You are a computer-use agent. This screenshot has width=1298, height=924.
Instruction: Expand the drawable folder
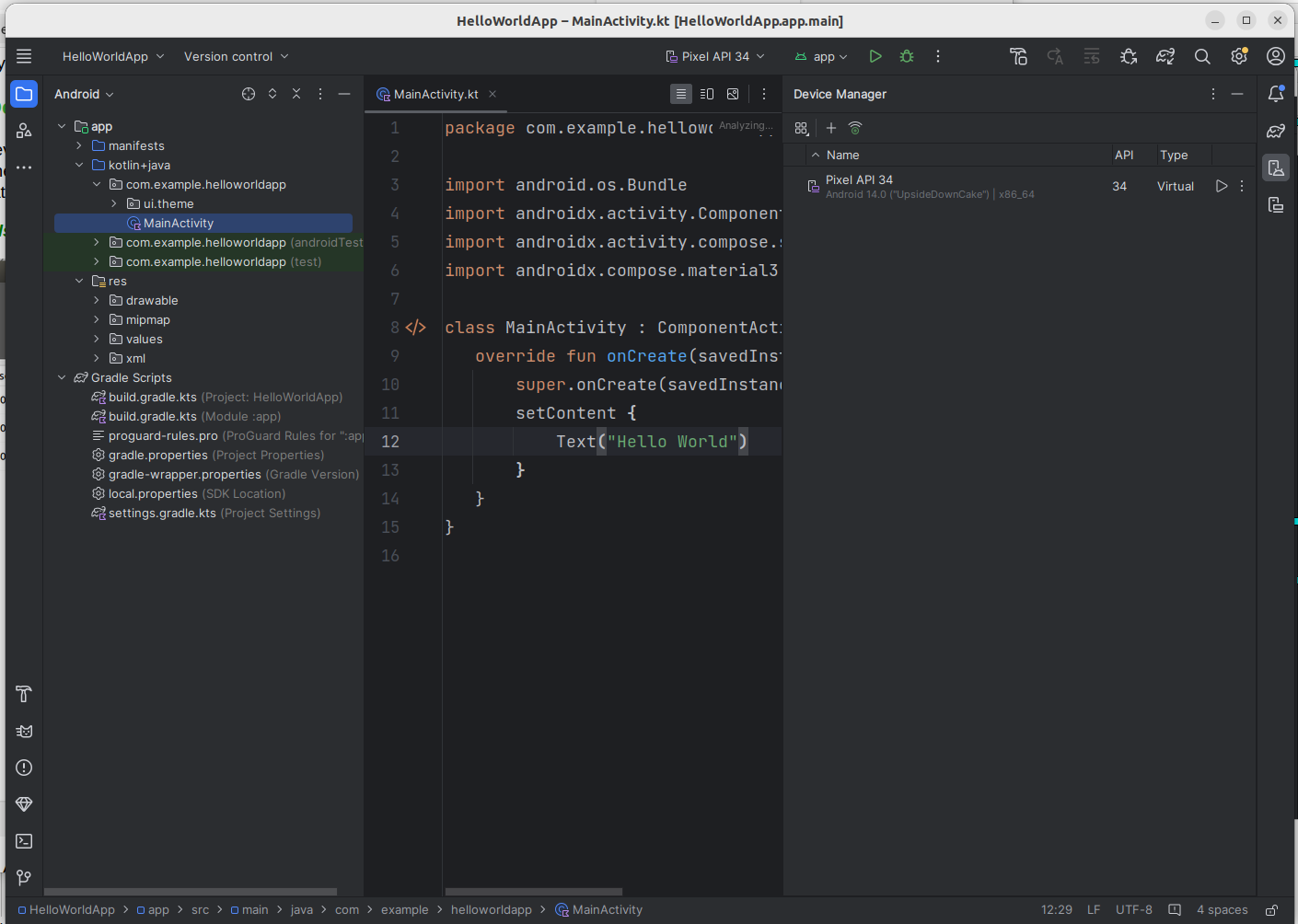[97, 300]
